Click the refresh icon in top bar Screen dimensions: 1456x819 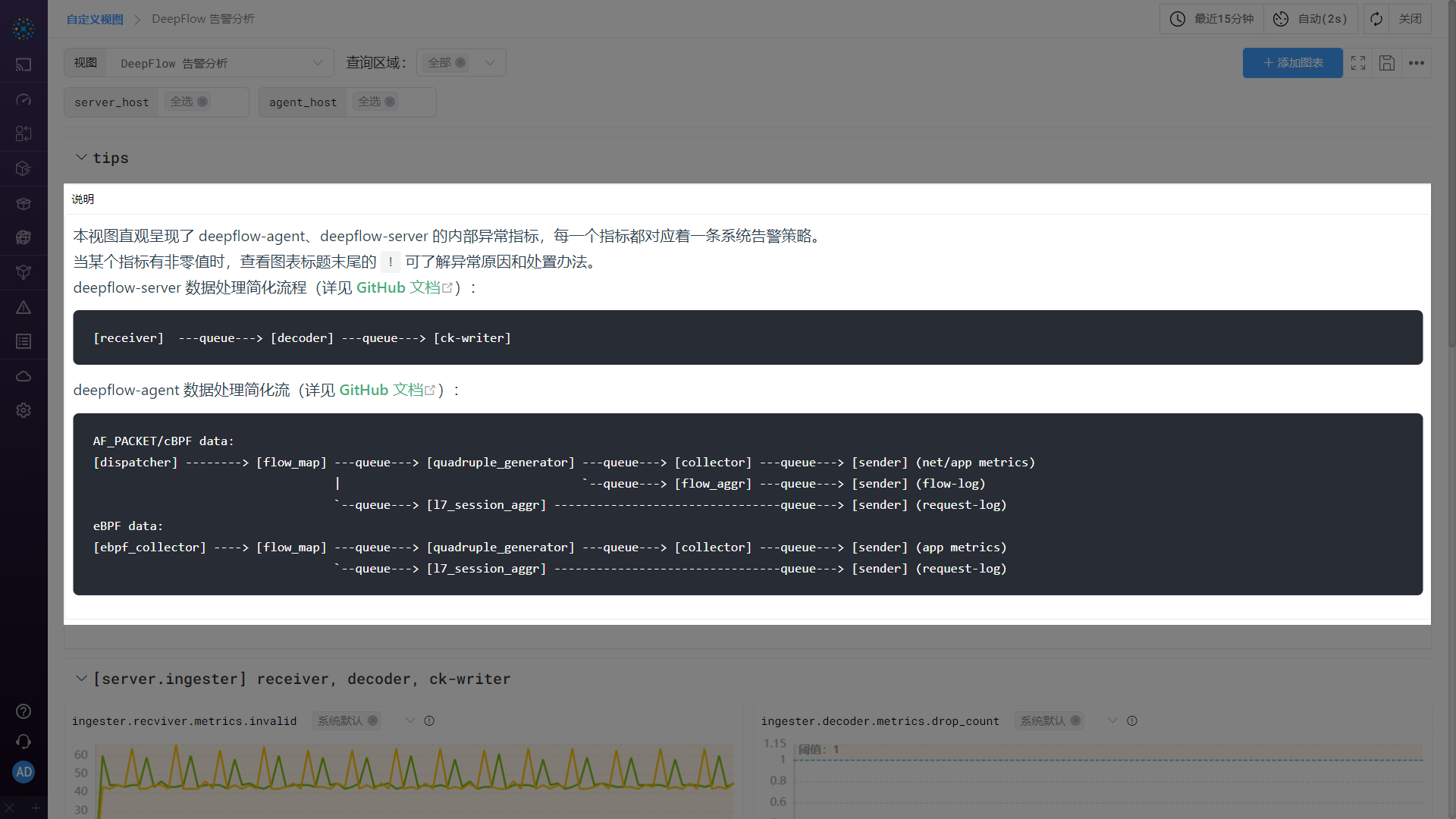point(1376,19)
